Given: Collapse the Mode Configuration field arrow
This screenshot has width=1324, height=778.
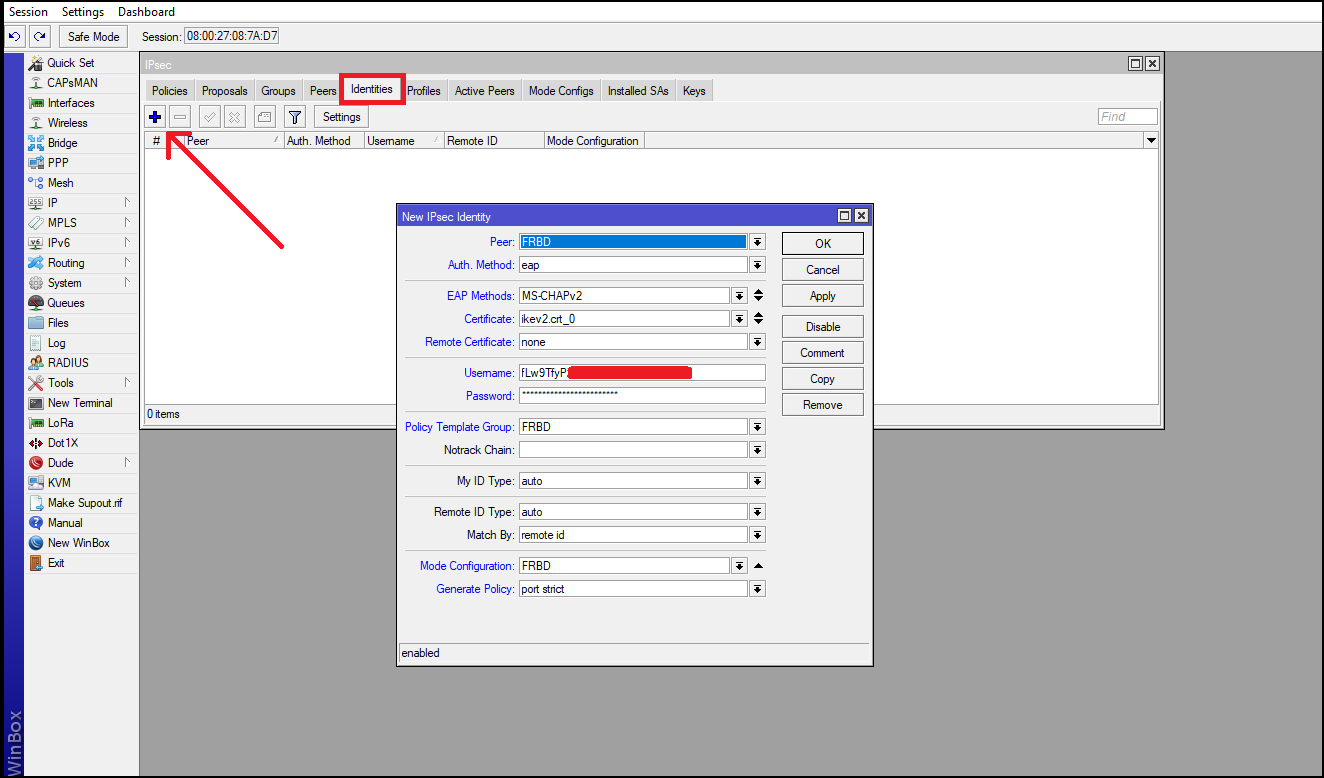Looking at the screenshot, I should click(x=758, y=566).
